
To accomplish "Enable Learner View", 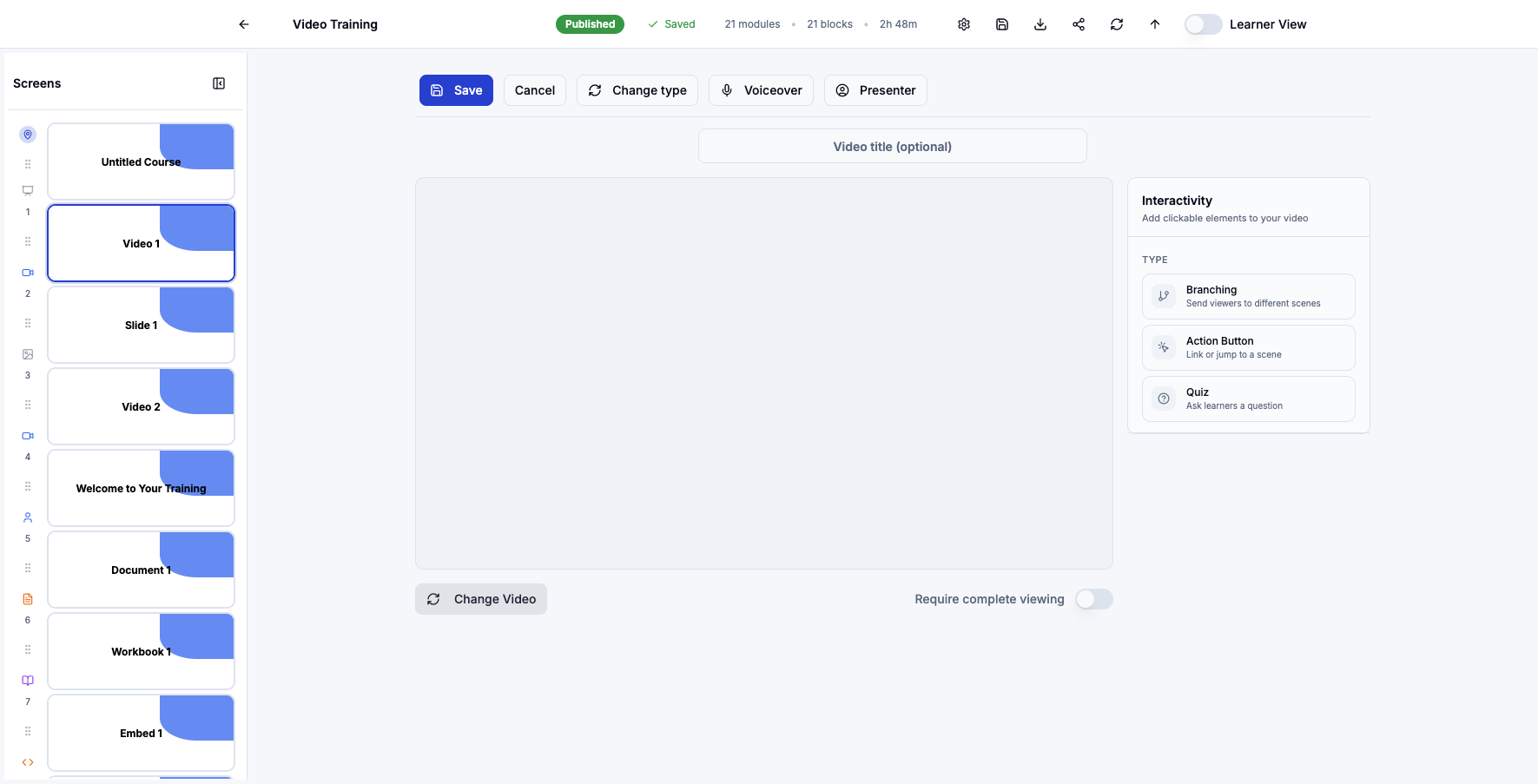I will tap(1203, 23).
